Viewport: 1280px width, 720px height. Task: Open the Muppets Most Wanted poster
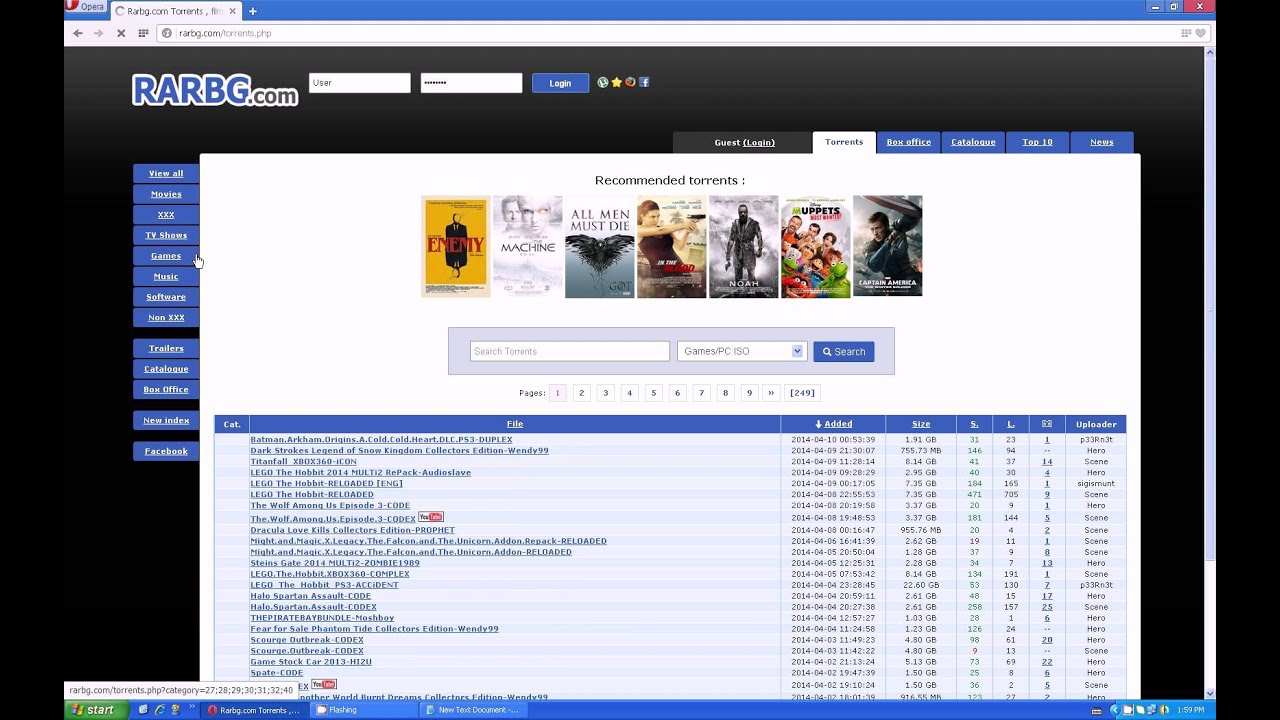[x=816, y=247]
